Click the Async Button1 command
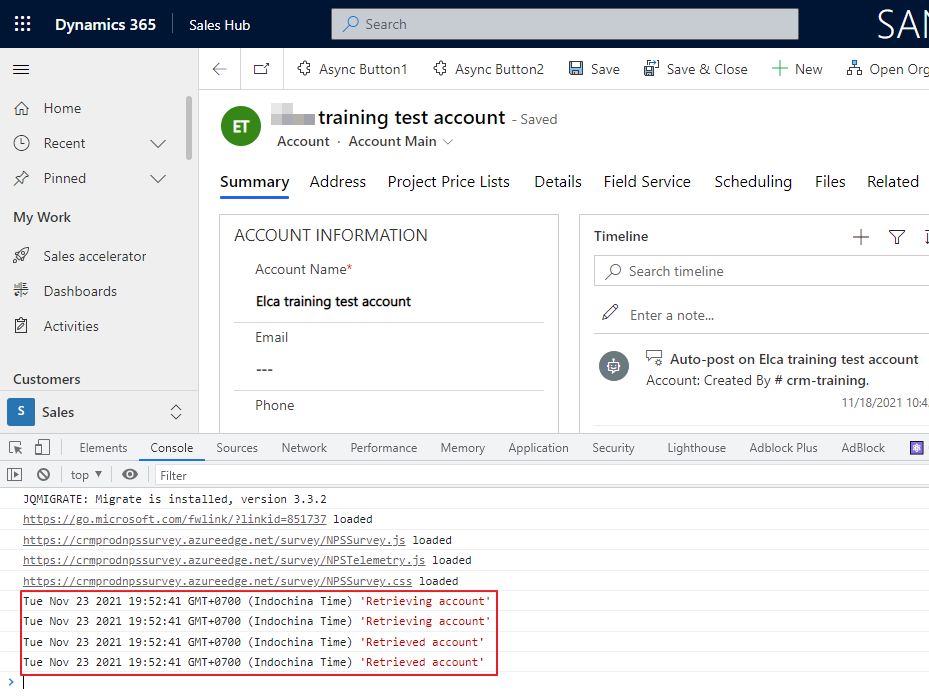 (x=353, y=68)
